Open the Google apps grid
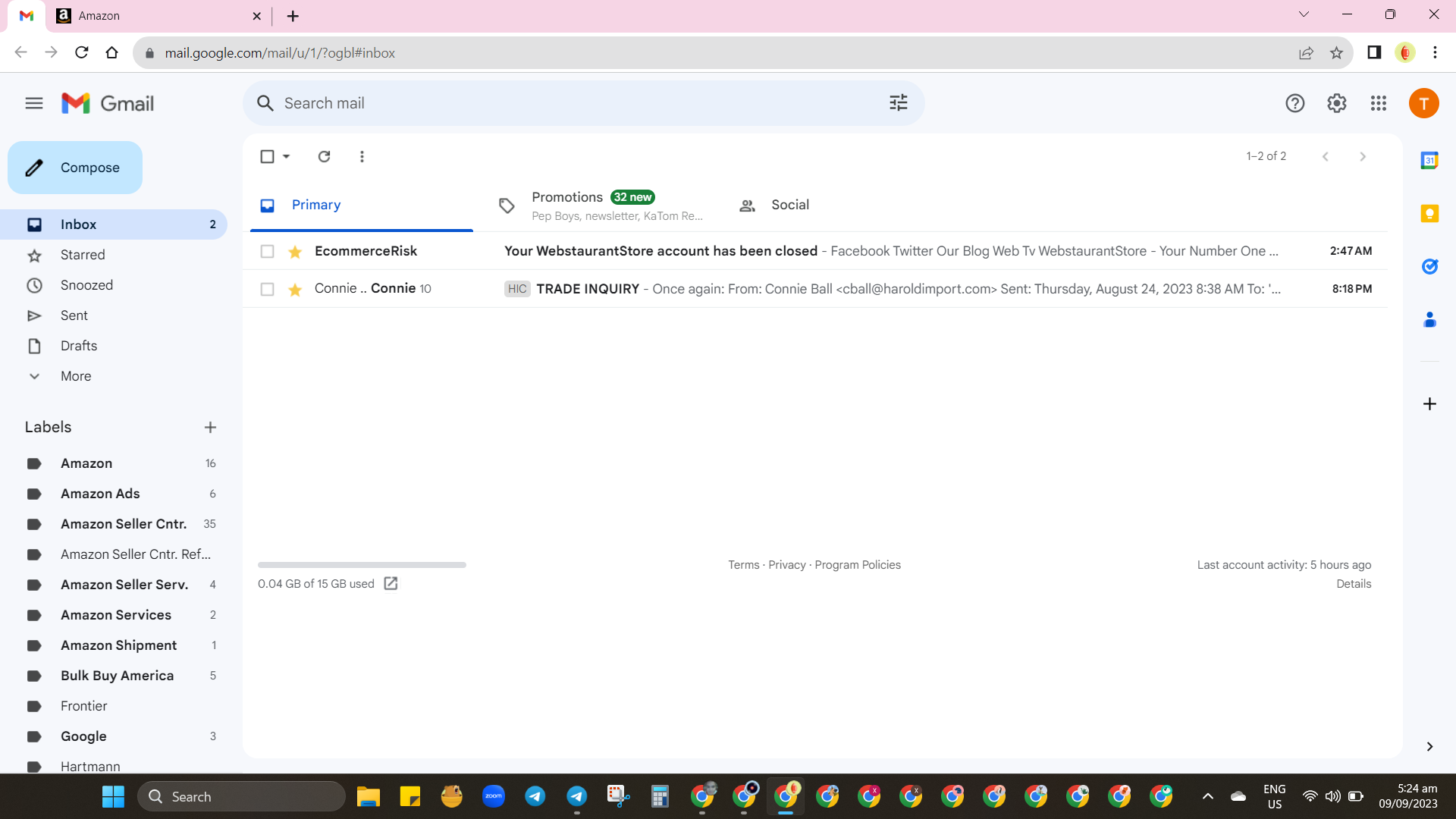The width and height of the screenshot is (1456, 819). pyautogui.click(x=1379, y=103)
